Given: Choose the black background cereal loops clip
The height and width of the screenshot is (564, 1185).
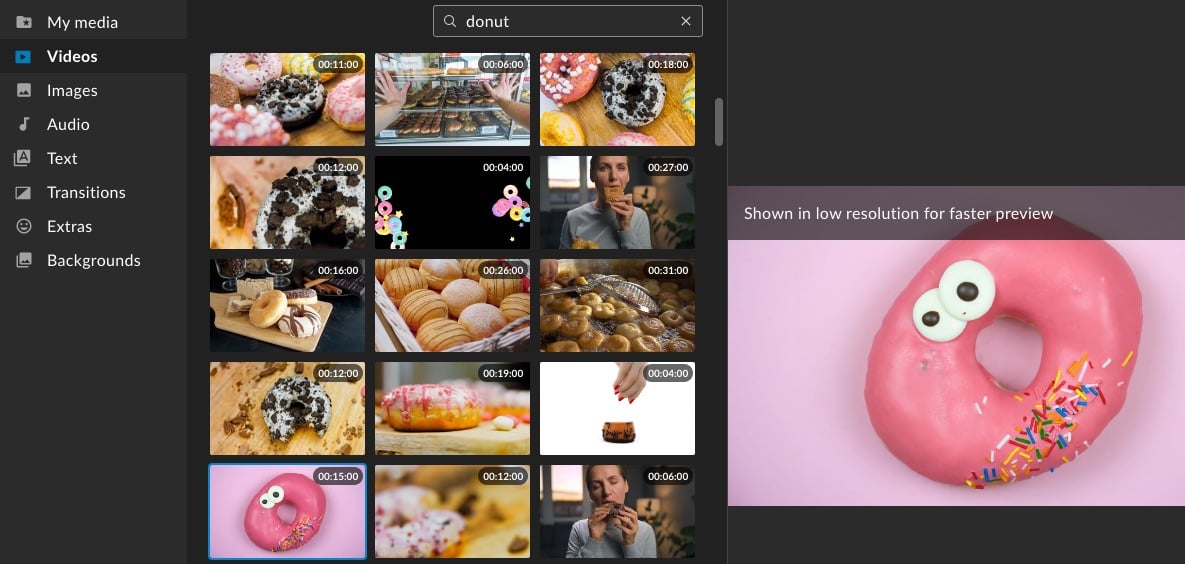Looking at the screenshot, I should coord(452,202).
